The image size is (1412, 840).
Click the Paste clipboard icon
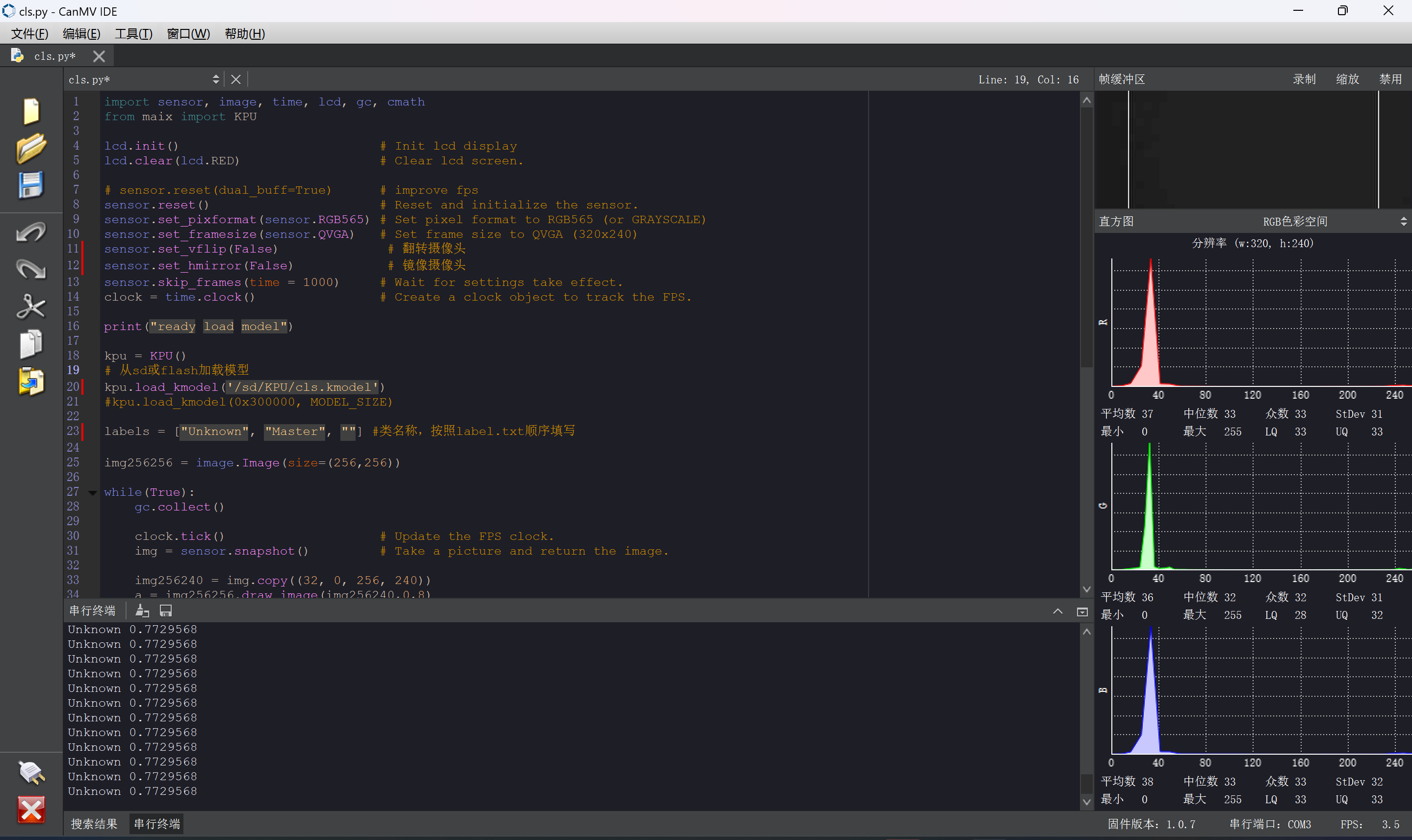(x=31, y=381)
